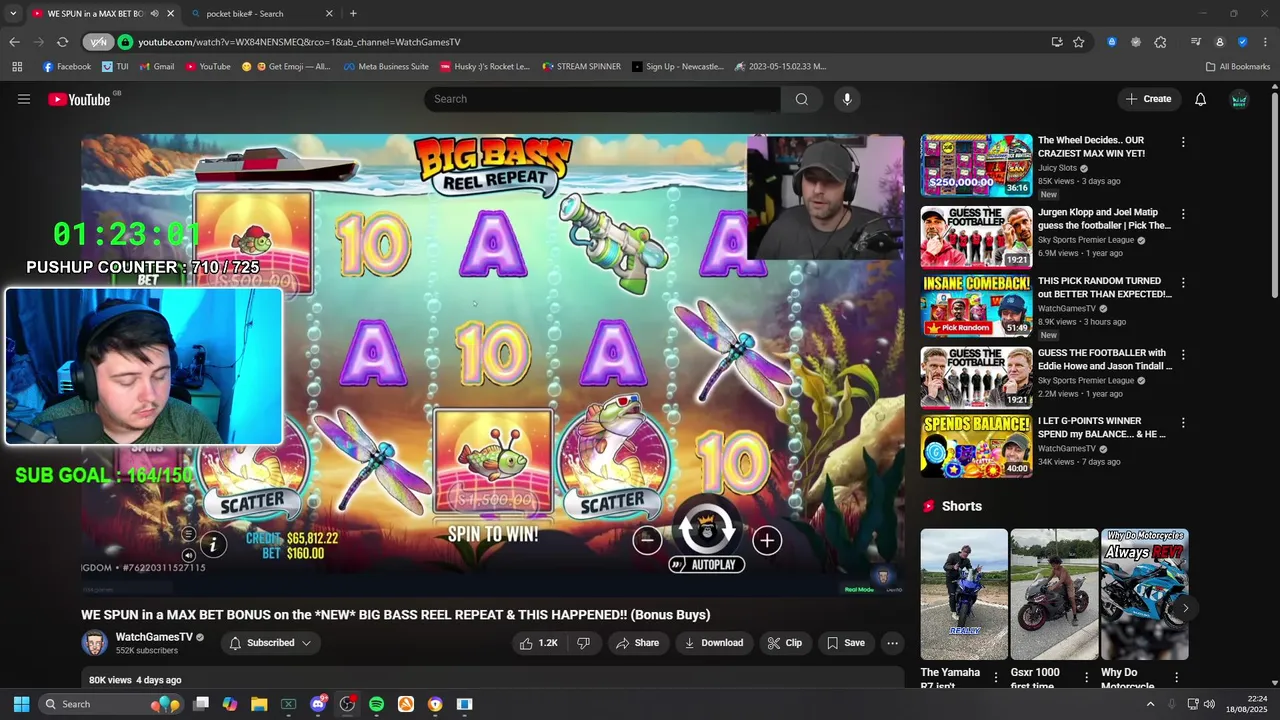Open options for Jurgen Klopp video
Screen dimensions: 1280x720
click(1183, 214)
